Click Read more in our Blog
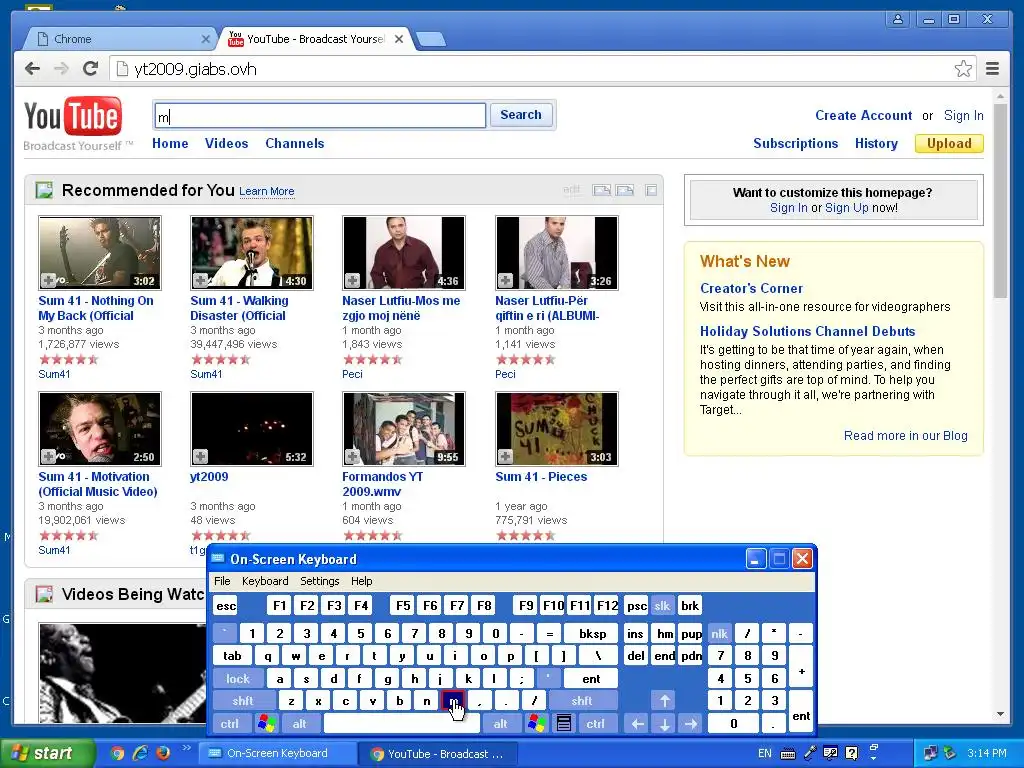Viewport: 1024px width, 768px height. tap(905, 436)
